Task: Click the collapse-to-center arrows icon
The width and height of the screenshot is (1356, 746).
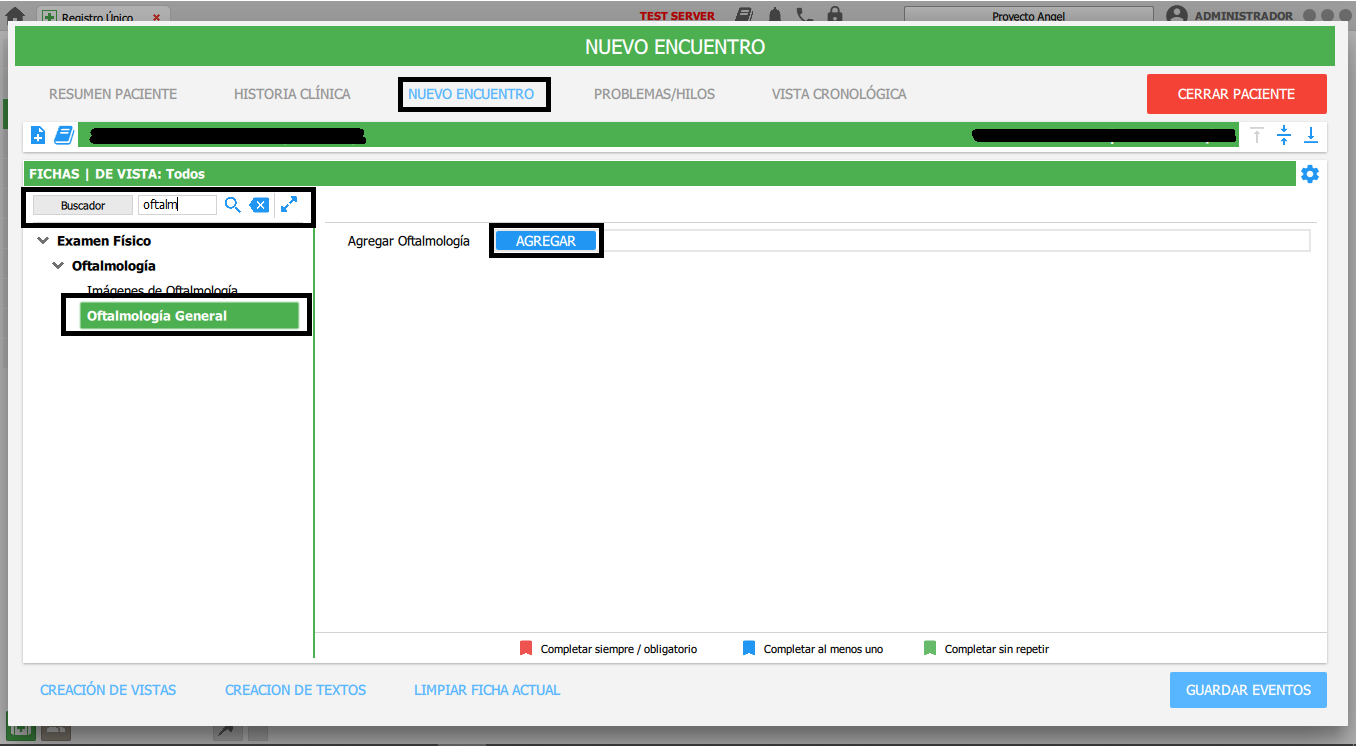Action: click(1284, 135)
